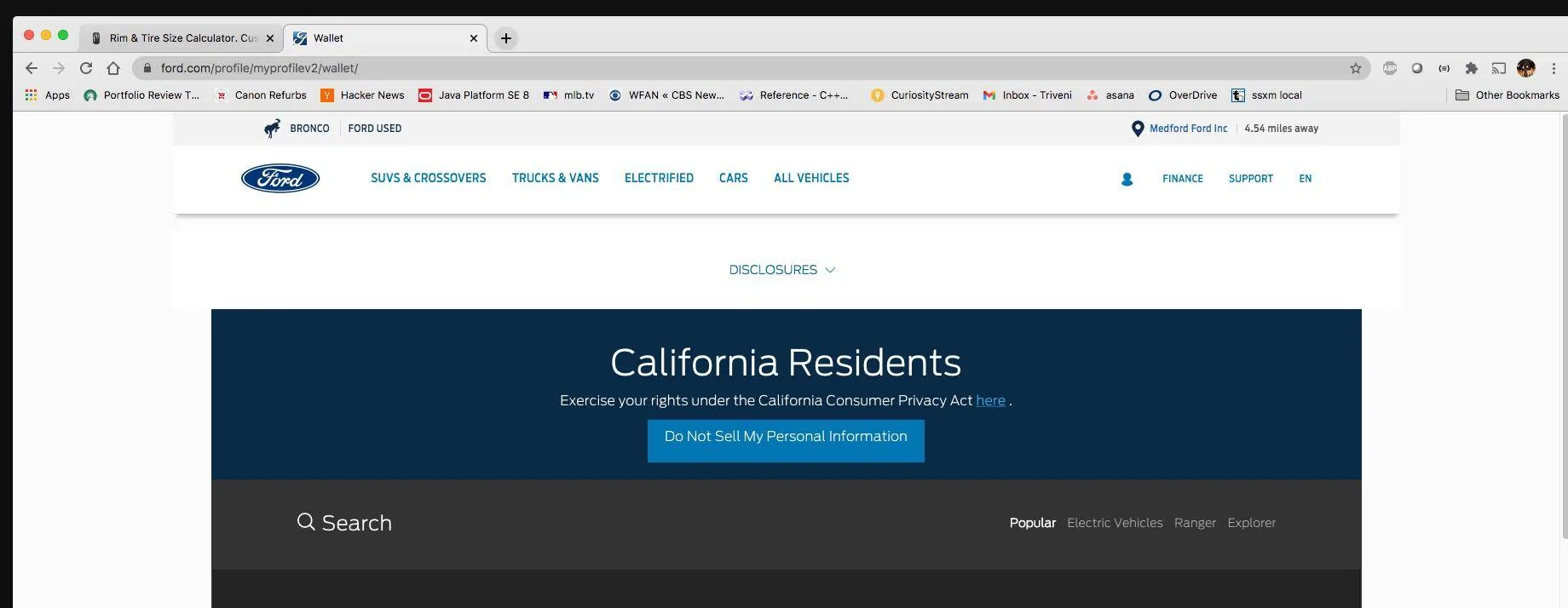Open Canon Refurbs bookmark
The width and height of the screenshot is (1568, 608).
tap(261, 95)
